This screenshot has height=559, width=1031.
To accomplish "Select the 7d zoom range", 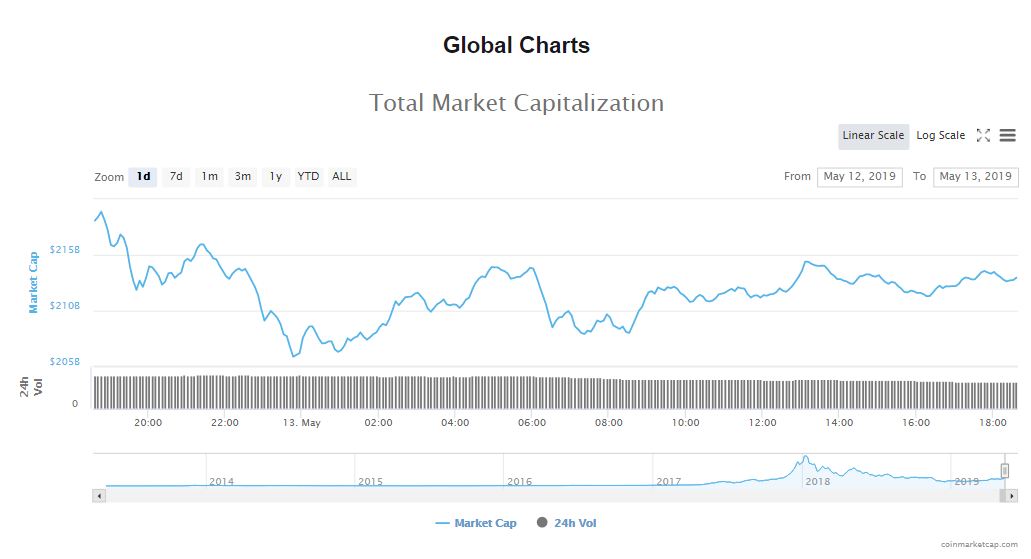I will (176, 177).
